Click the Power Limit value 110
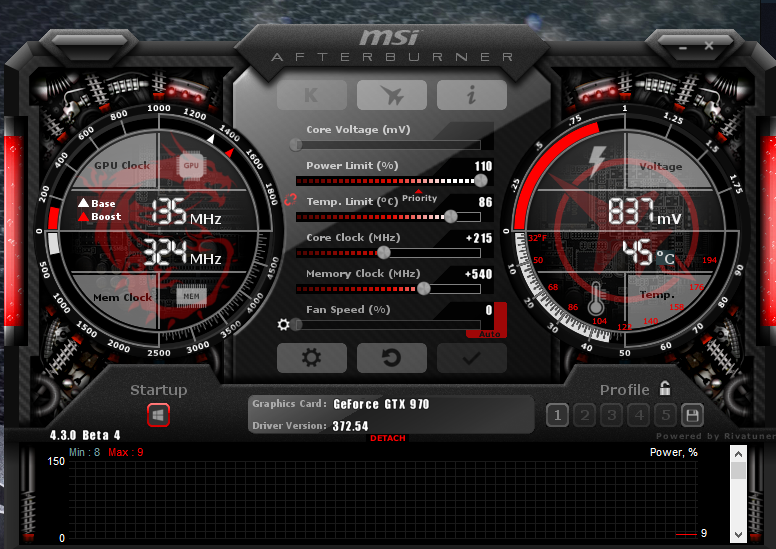 483,166
